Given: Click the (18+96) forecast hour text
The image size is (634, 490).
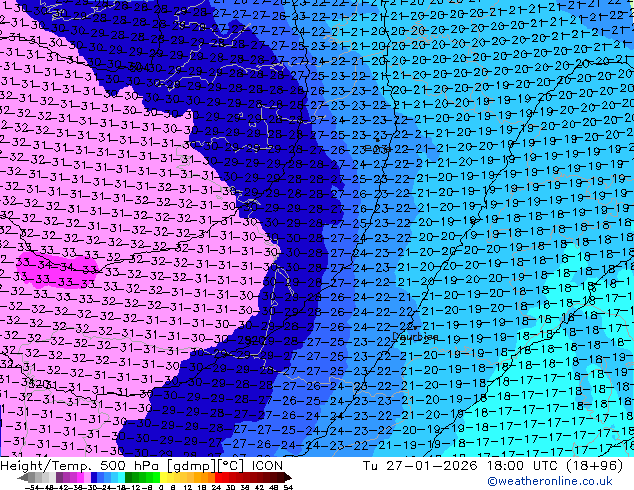Looking at the screenshot, I should click(x=594, y=466).
